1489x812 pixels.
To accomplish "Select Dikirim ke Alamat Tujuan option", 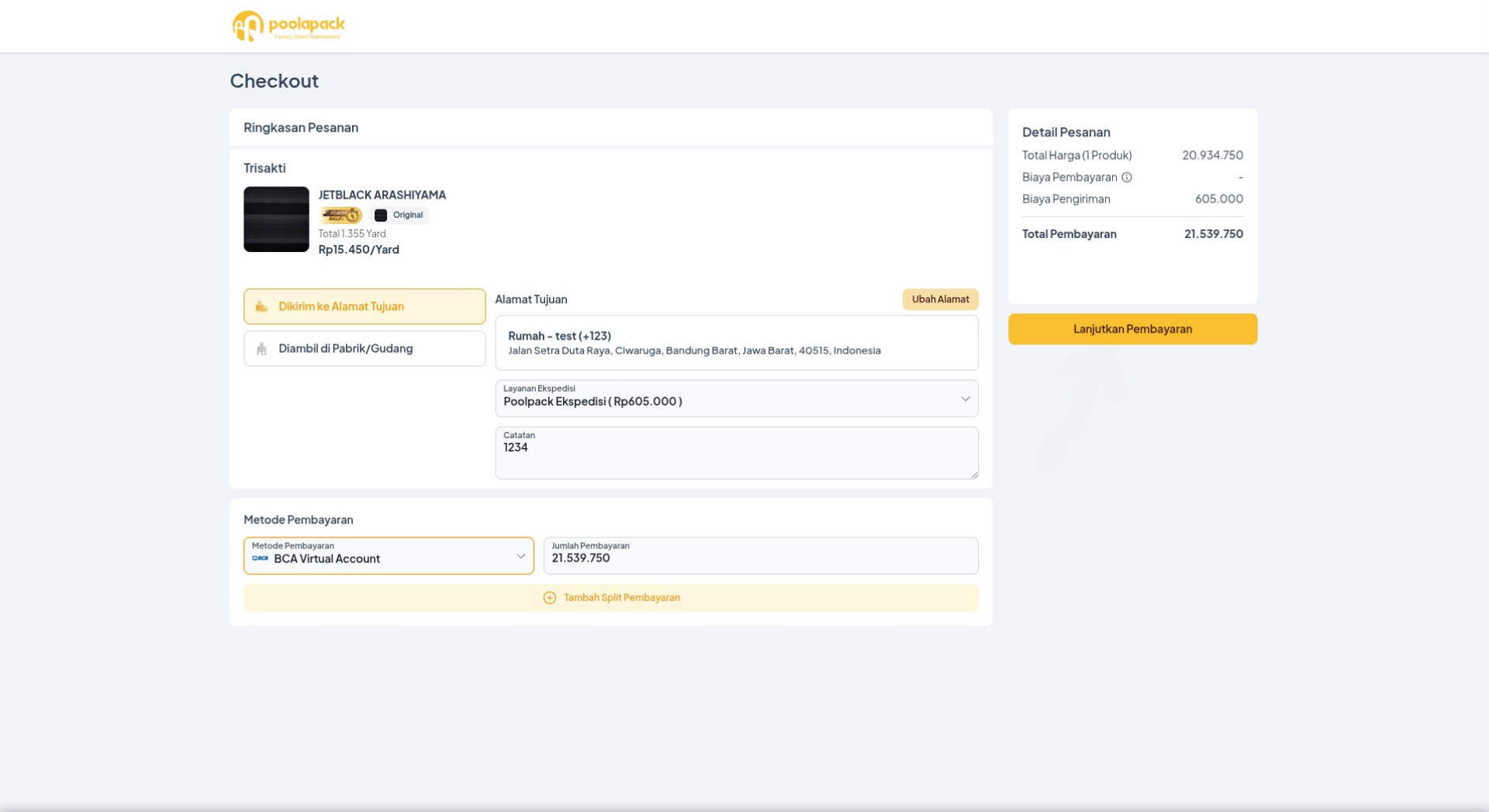I will coord(364,306).
